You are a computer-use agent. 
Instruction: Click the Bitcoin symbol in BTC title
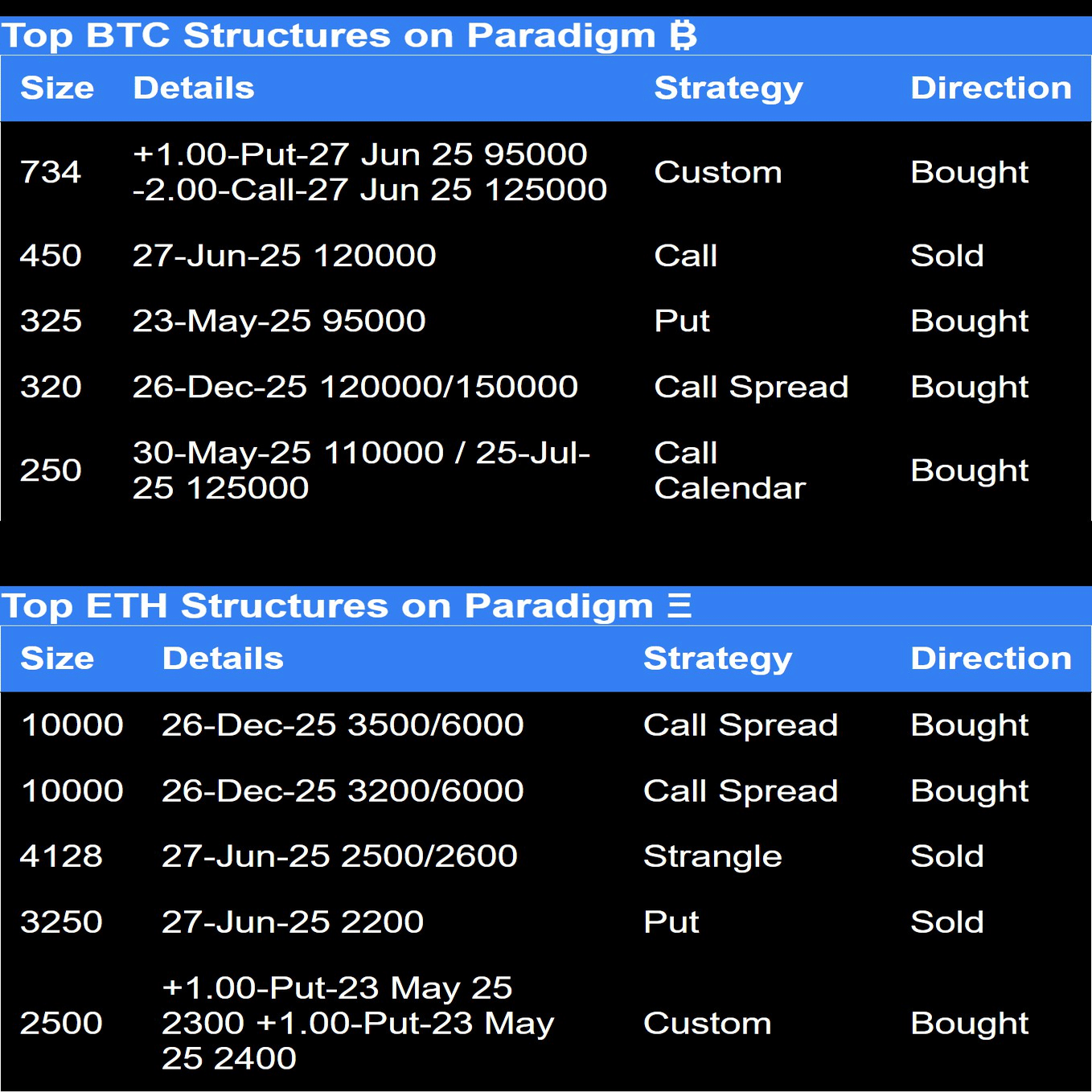(x=683, y=36)
